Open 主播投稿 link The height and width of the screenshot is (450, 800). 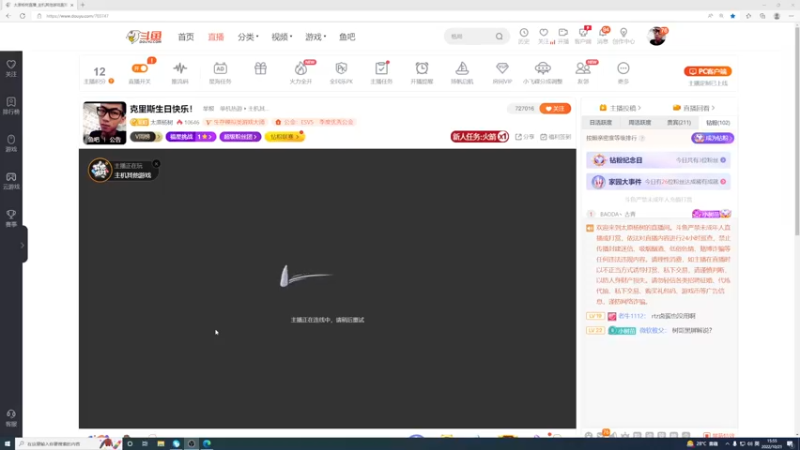(x=619, y=108)
